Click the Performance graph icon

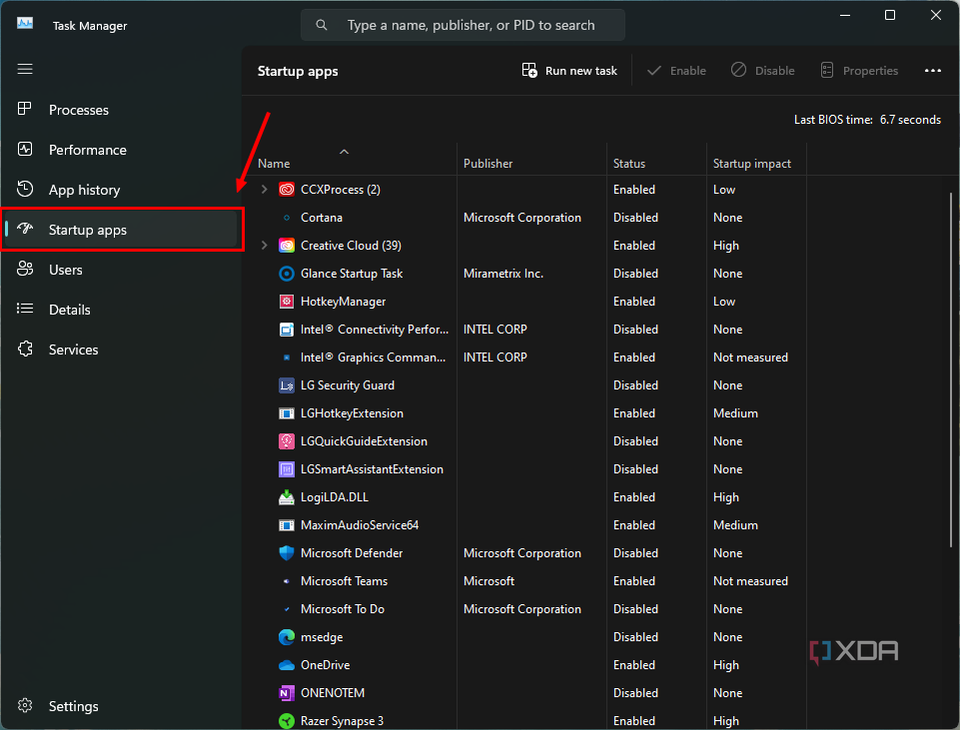(x=25, y=149)
